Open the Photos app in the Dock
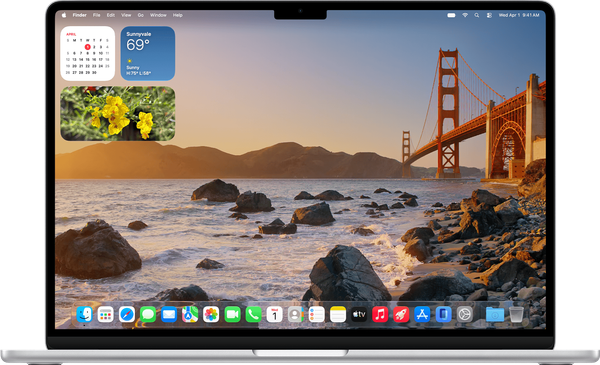600x365 pixels. point(211,314)
